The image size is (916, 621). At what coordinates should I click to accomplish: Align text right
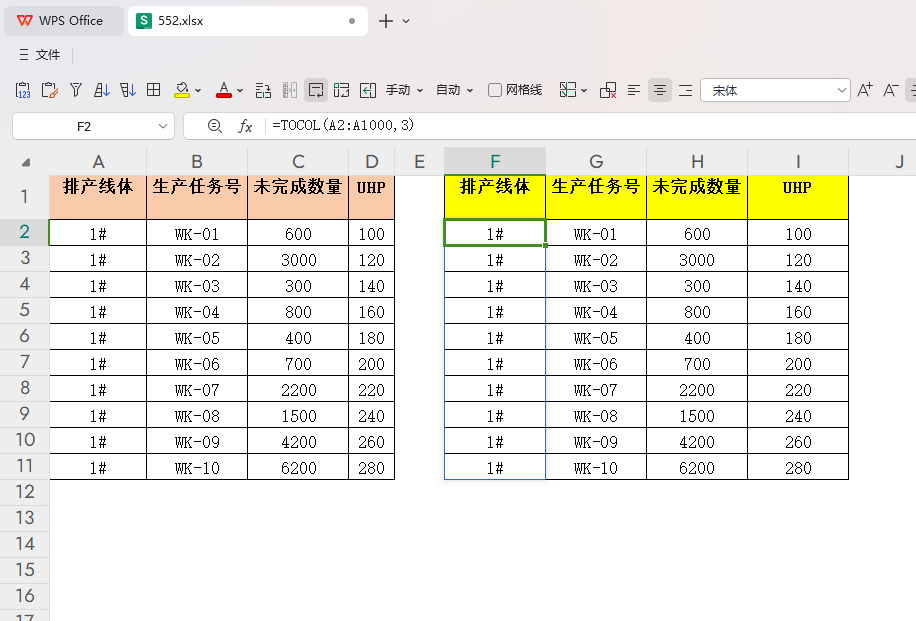[x=686, y=90]
